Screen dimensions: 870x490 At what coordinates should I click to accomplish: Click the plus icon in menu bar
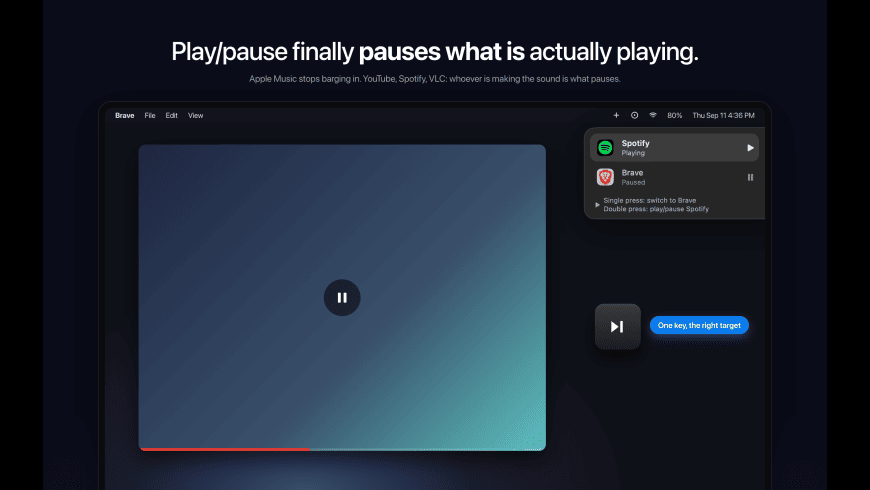[x=616, y=115]
